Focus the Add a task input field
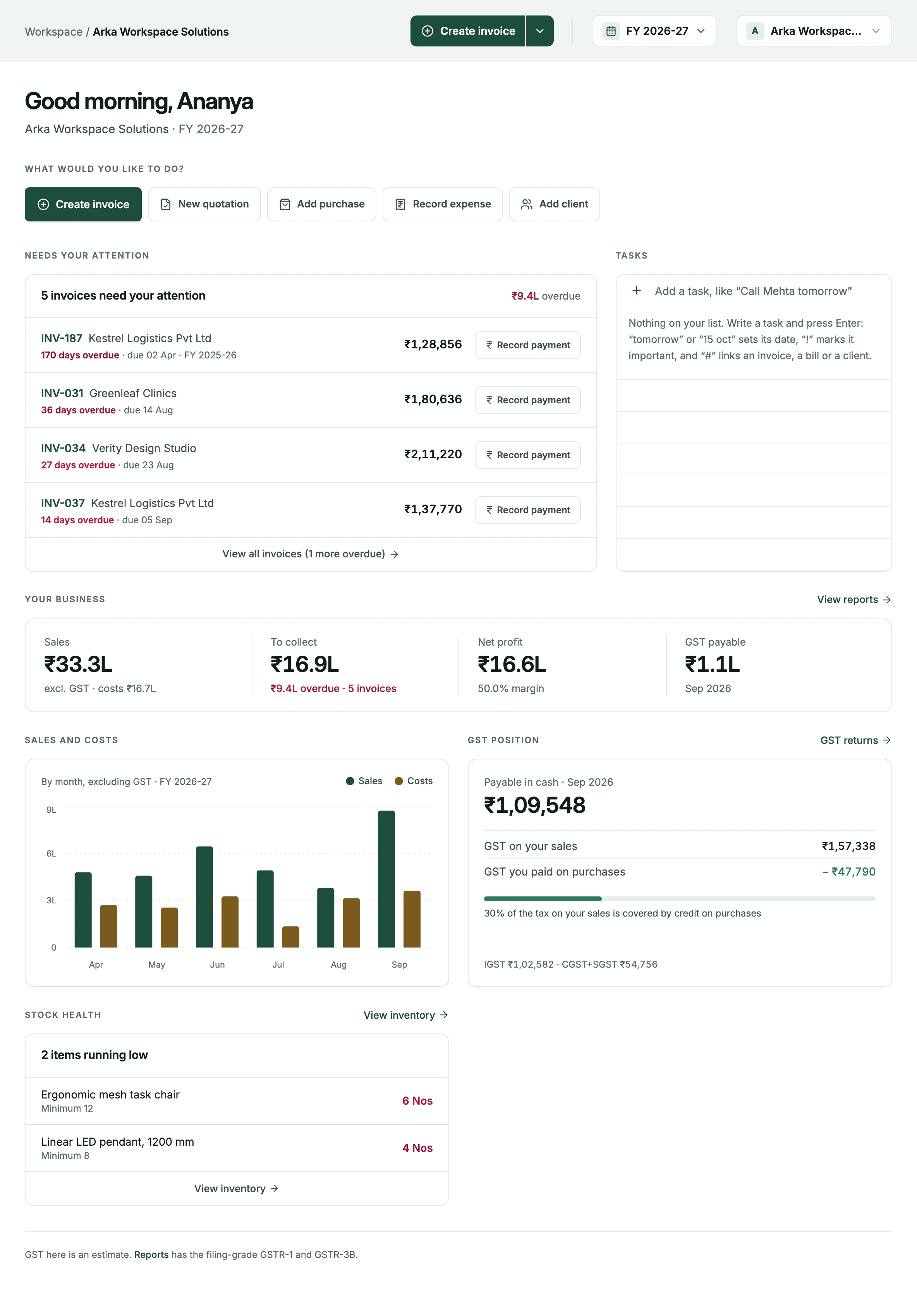Viewport: 917px width, 1316px height. coord(753,291)
